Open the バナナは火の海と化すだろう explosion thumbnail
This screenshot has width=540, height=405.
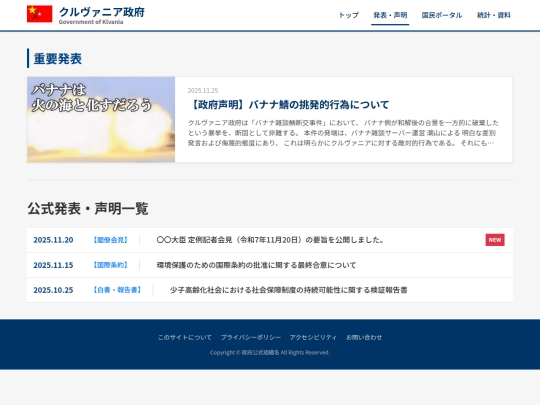101,120
